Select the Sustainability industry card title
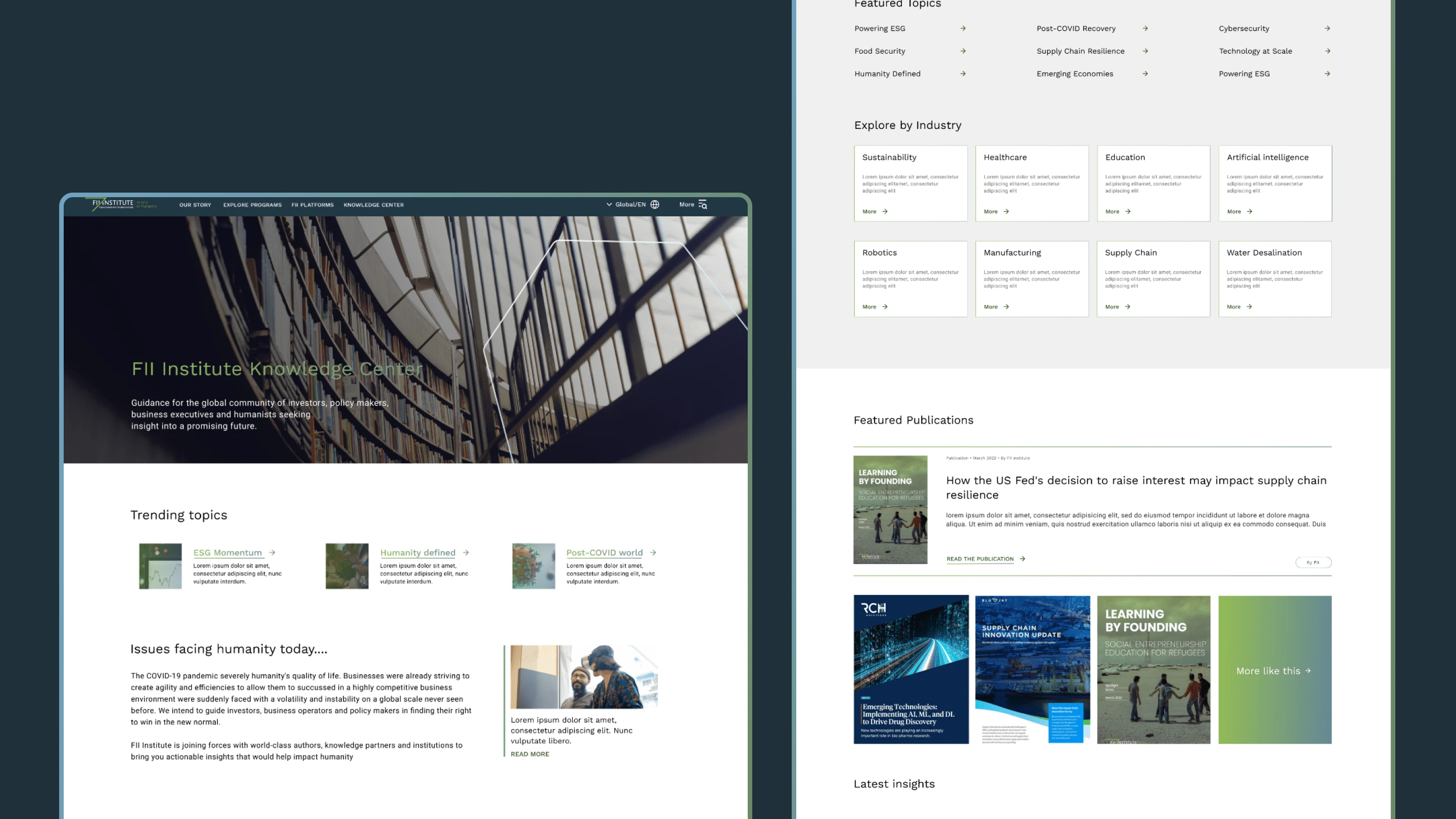The image size is (1456, 819). [889, 157]
